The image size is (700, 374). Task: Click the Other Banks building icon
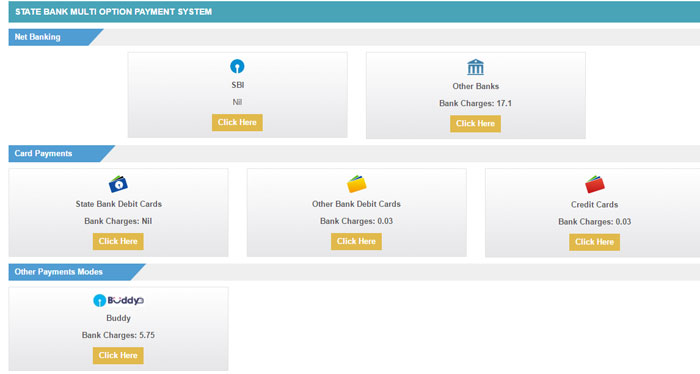475,67
